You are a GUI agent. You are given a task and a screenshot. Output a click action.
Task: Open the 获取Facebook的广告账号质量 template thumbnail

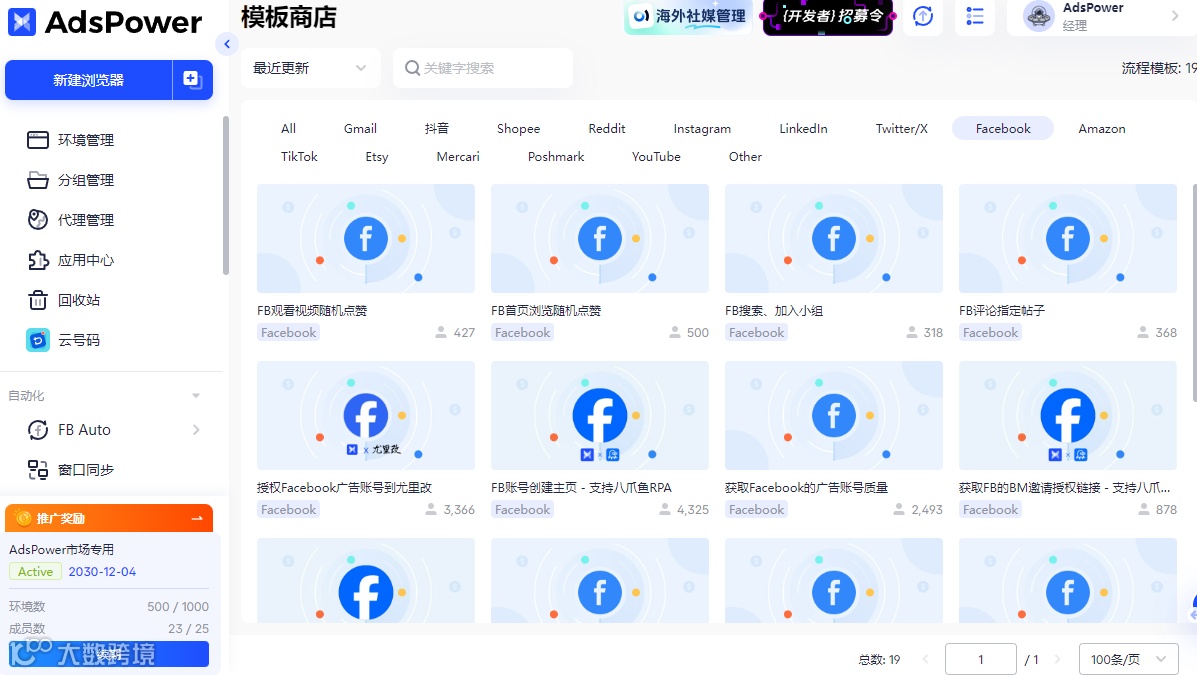[834, 415]
